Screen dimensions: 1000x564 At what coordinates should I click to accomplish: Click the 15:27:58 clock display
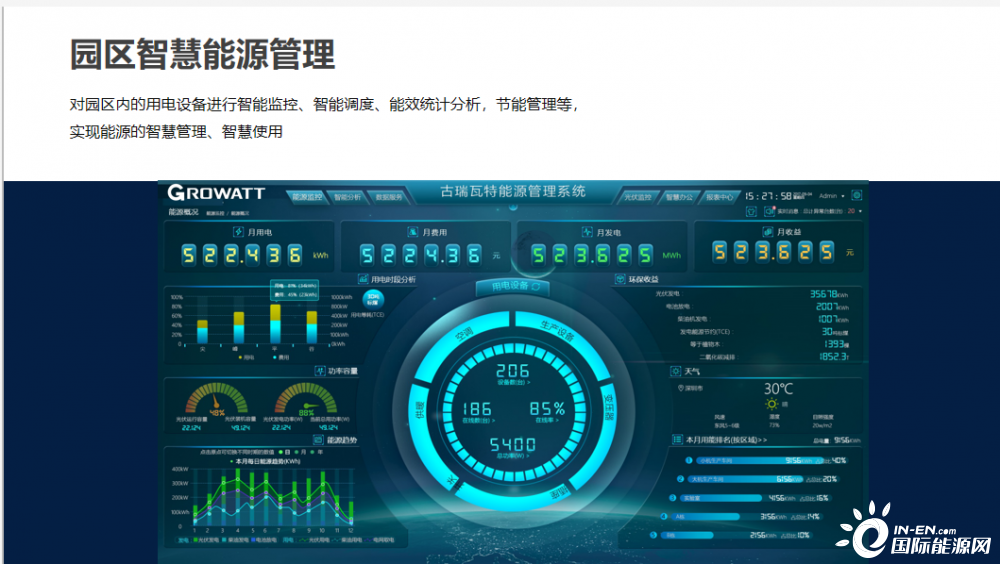coord(768,196)
